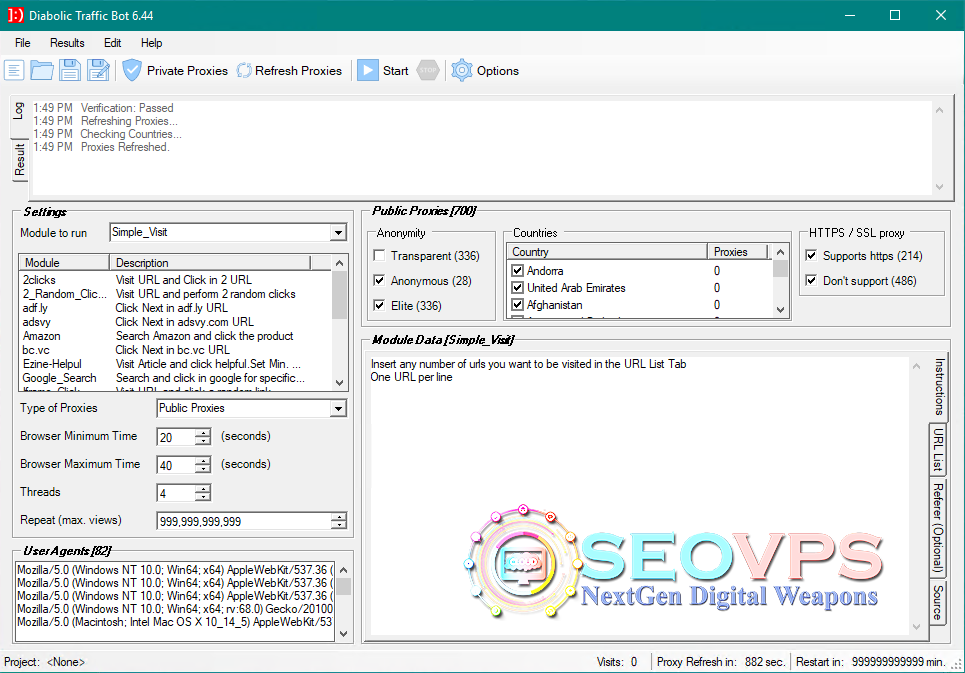Decrease Browser Maximum Time with down arrow
The image size is (965, 673).
202,469
